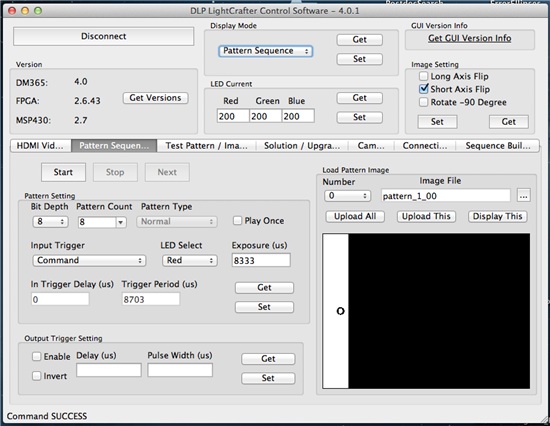The image size is (550, 426).
Task: Click the Image File path field
Action: point(445,196)
